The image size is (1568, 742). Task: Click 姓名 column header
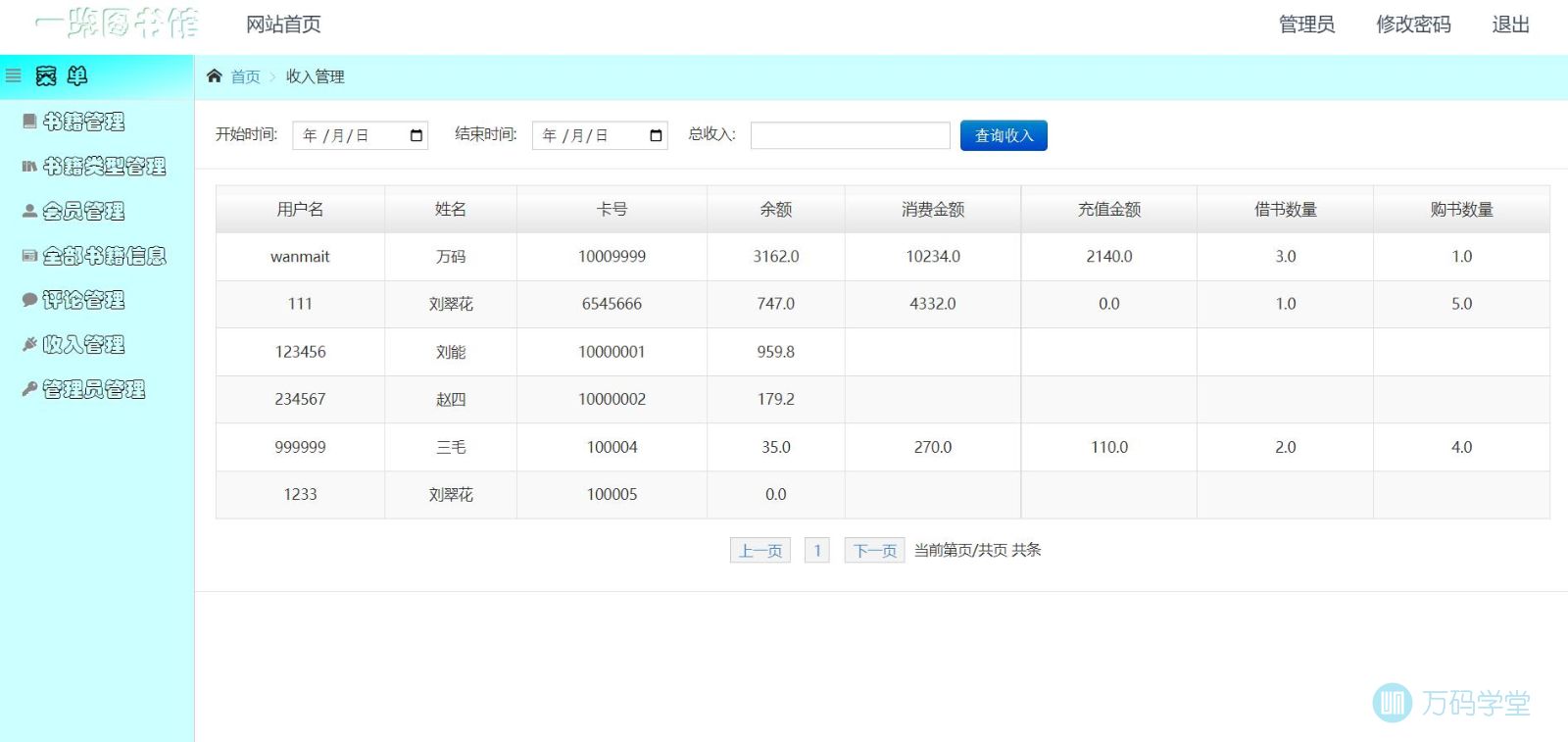(451, 209)
